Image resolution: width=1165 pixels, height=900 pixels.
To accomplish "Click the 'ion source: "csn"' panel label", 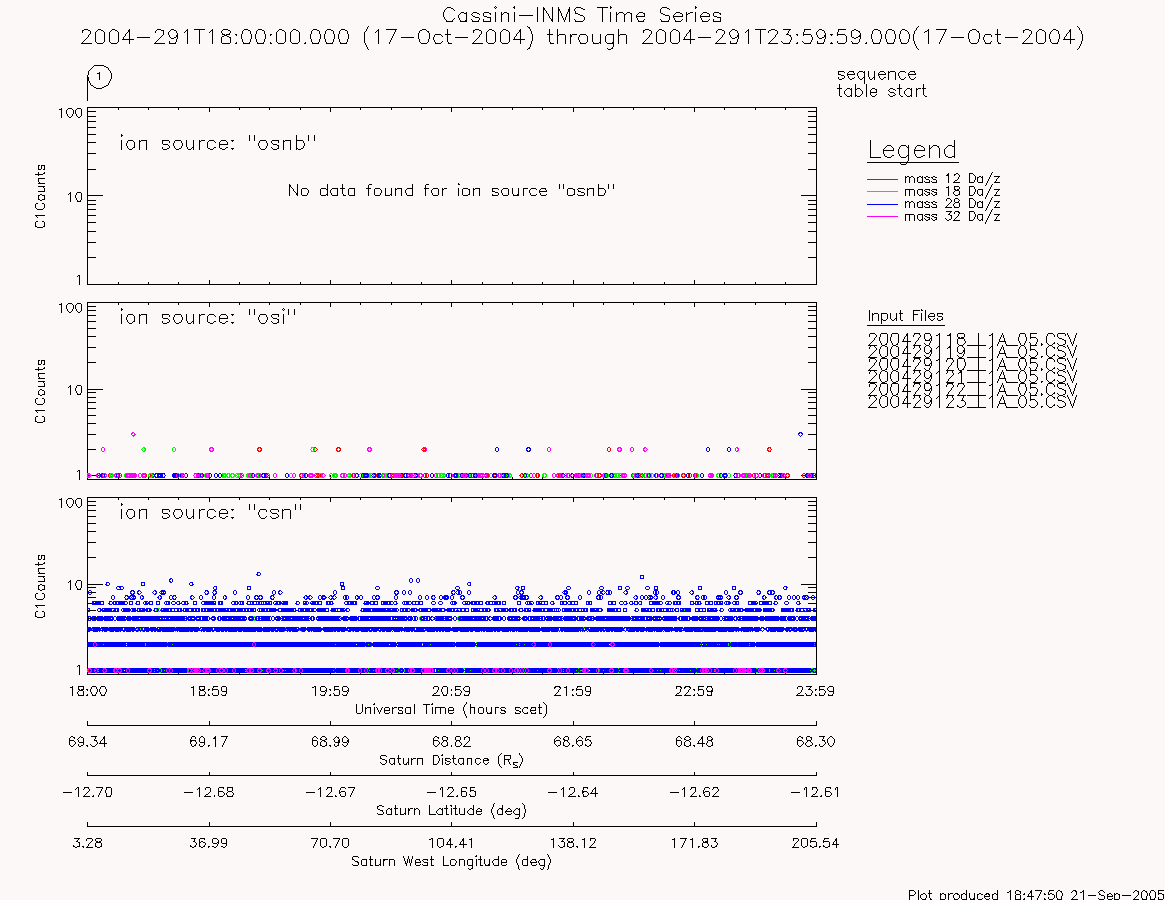I will tap(211, 512).
